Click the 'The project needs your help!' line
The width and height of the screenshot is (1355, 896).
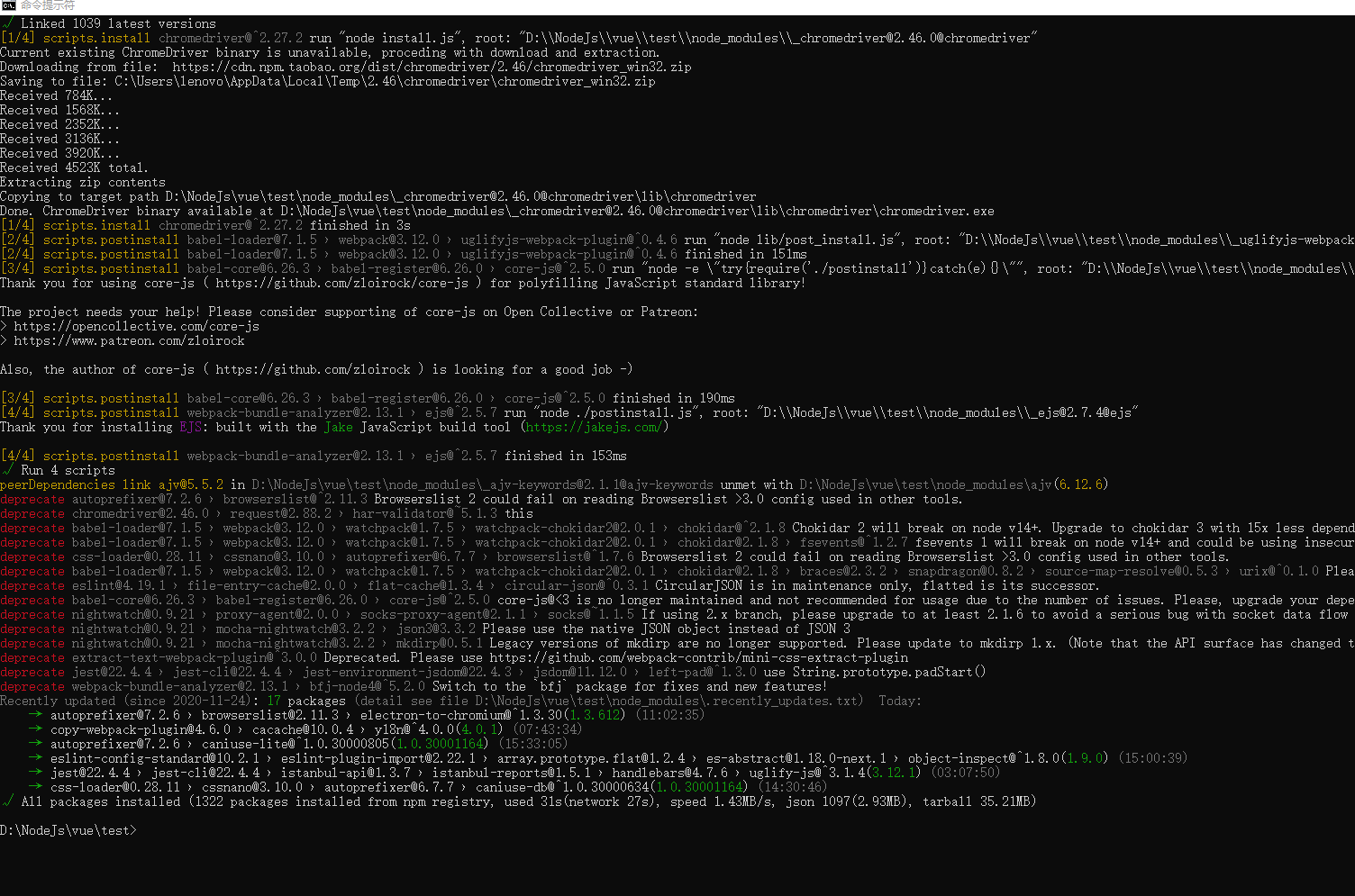(x=350, y=312)
